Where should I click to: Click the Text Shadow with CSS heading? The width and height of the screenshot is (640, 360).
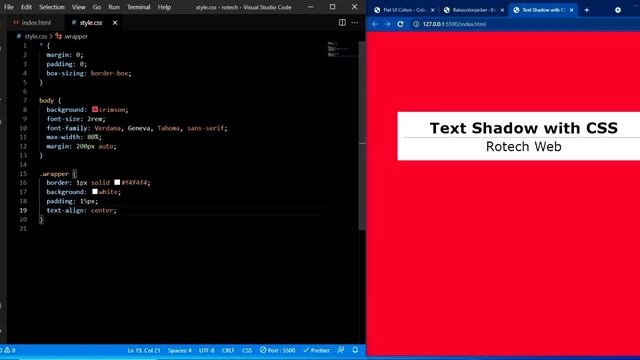click(x=523, y=128)
